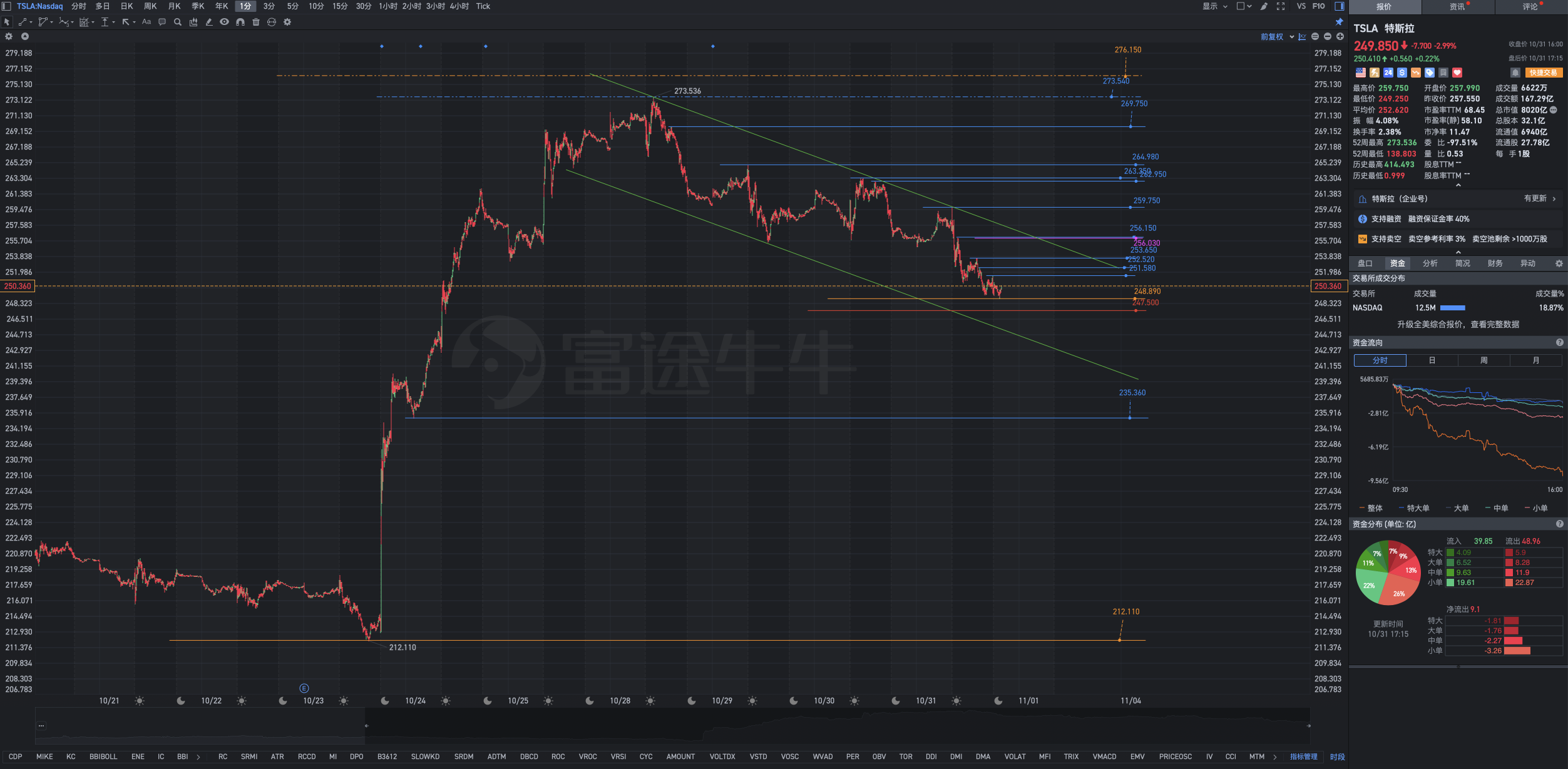Image resolution: width=1568 pixels, height=769 pixels.
Task: Select 周 capital flow period
Action: (1484, 360)
